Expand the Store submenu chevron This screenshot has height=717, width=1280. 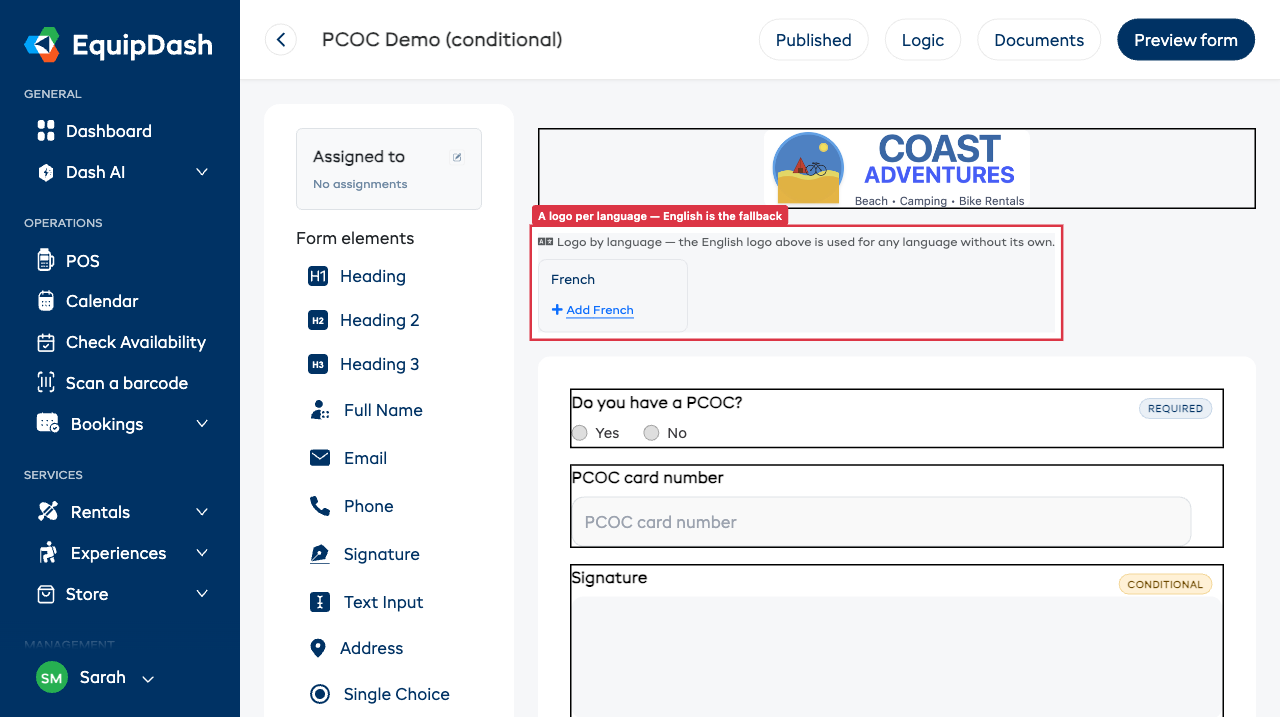[202, 594]
